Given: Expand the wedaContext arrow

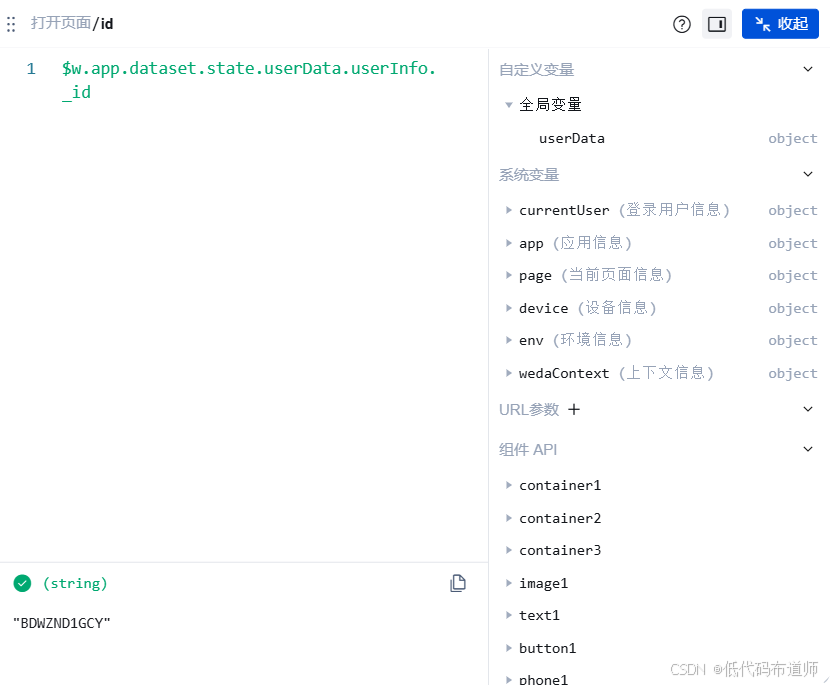Looking at the screenshot, I should (509, 373).
